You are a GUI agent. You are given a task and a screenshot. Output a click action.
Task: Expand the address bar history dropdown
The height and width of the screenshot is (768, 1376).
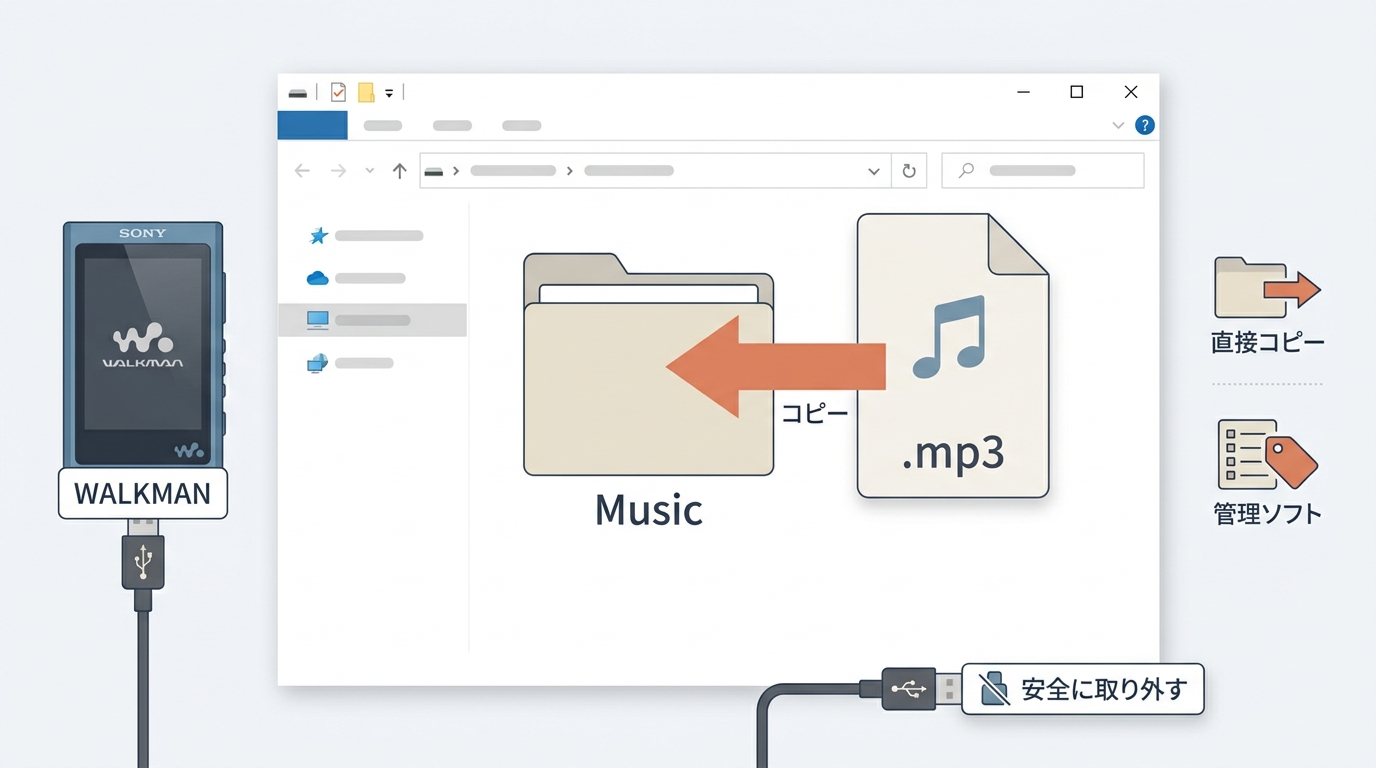pos(873,171)
